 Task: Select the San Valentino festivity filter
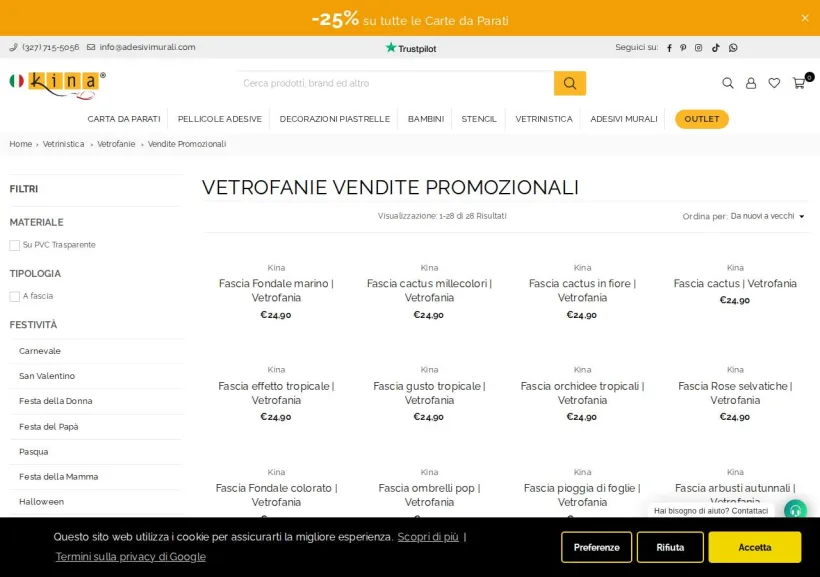point(47,376)
